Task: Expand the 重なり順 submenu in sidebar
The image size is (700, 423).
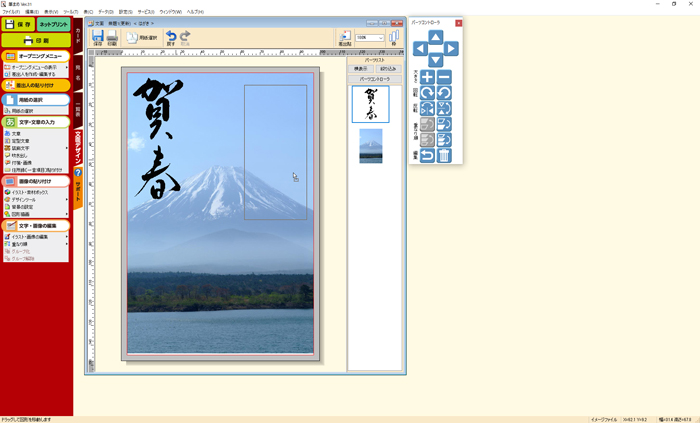Action: click(x=67, y=243)
